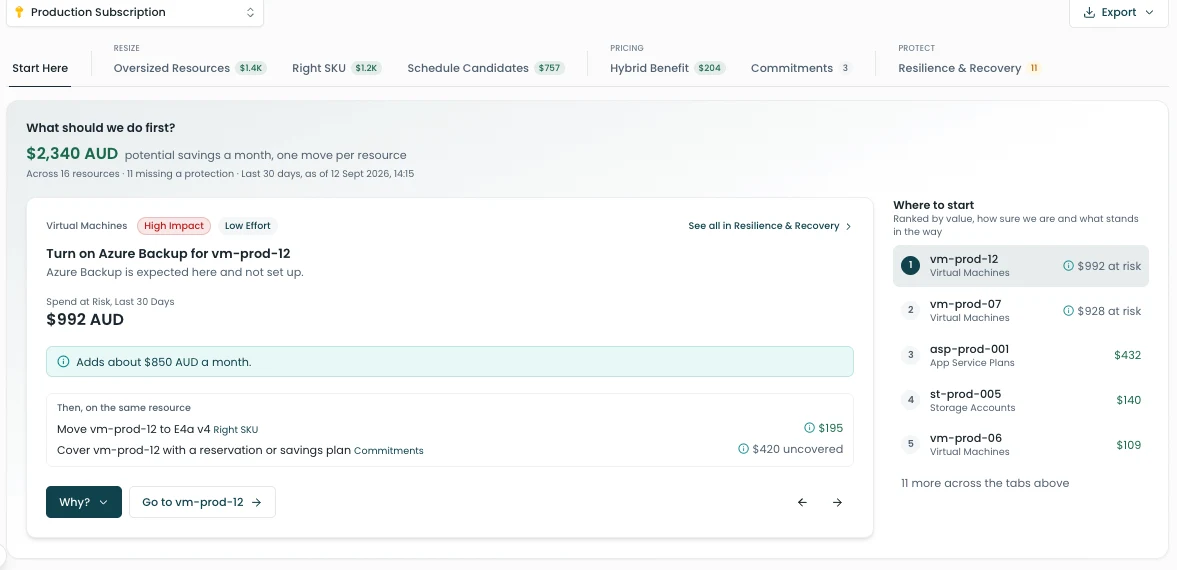
Task: Follow See all in Resilience & Recovery link
Action: (x=770, y=226)
